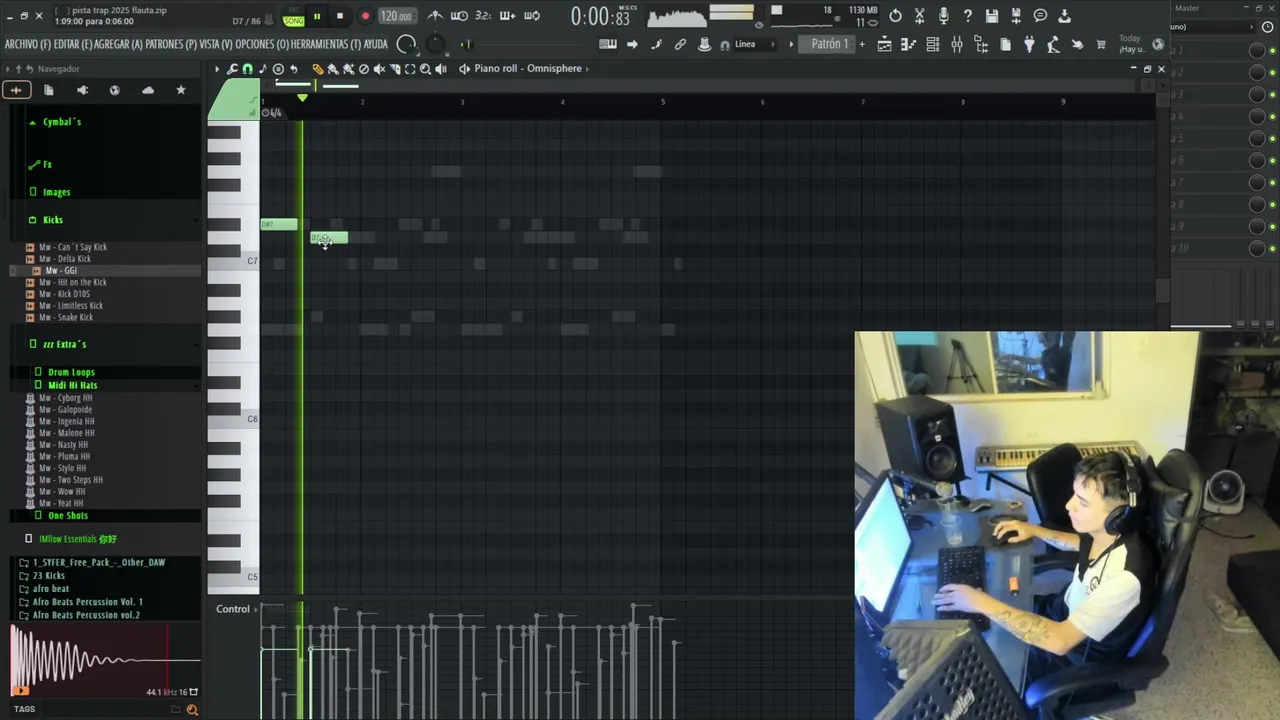Image resolution: width=1280 pixels, height=720 pixels.
Task: Select the Playback speaker tool in piano roll
Action: point(441,69)
